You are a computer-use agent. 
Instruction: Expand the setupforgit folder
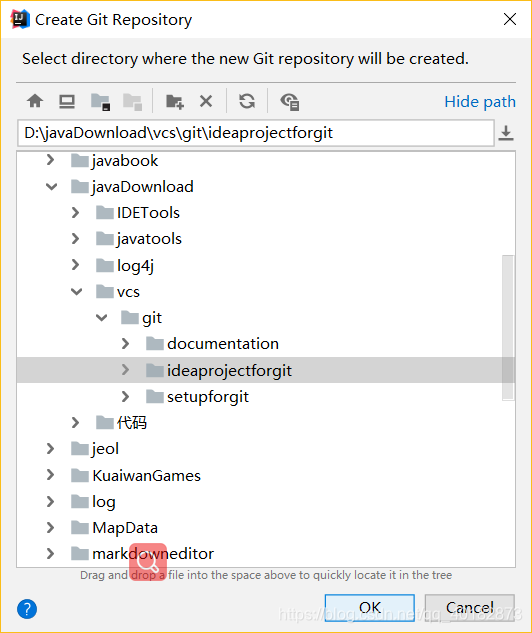point(126,396)
